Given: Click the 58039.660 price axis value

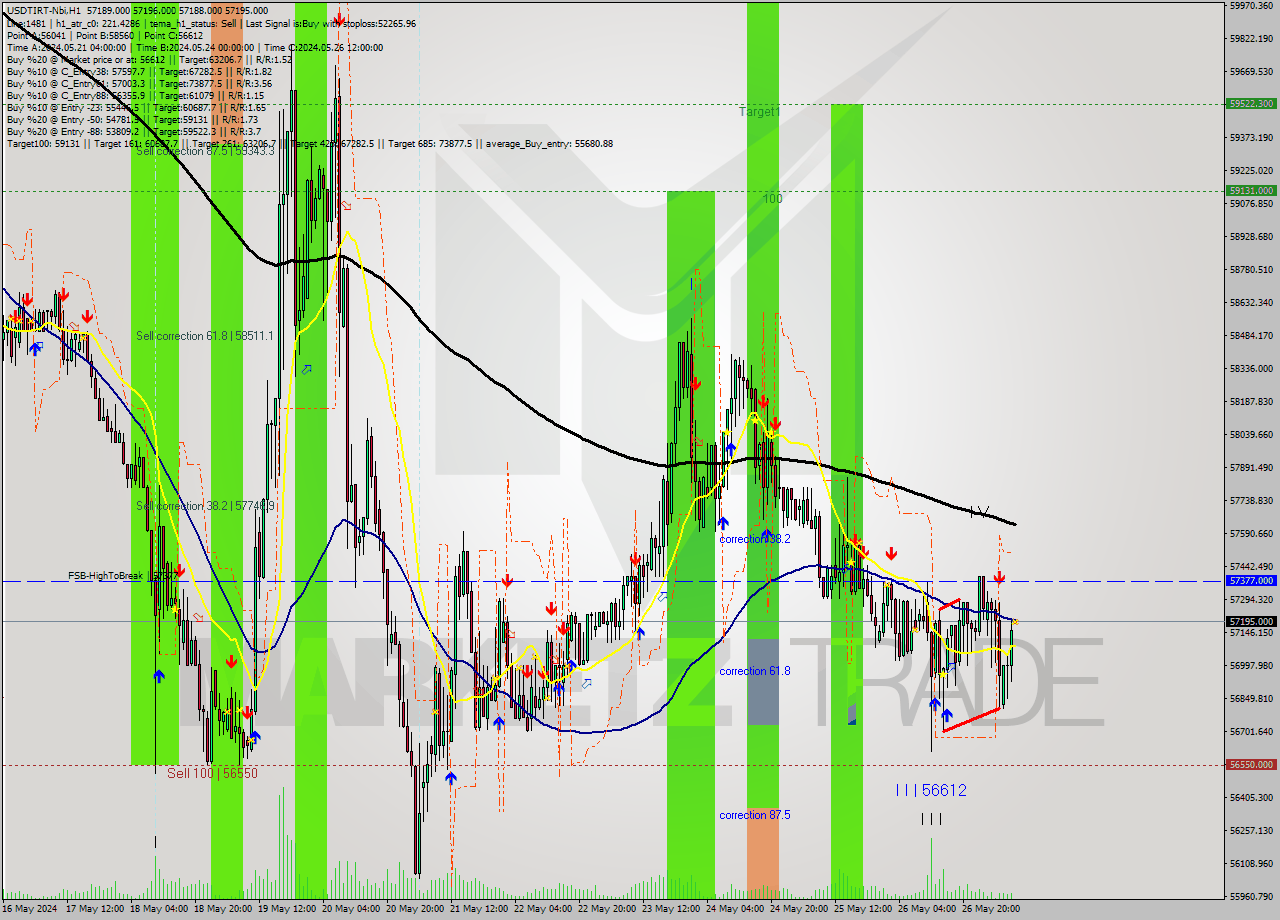Looking at the screenshot, I should (1252, 434).
